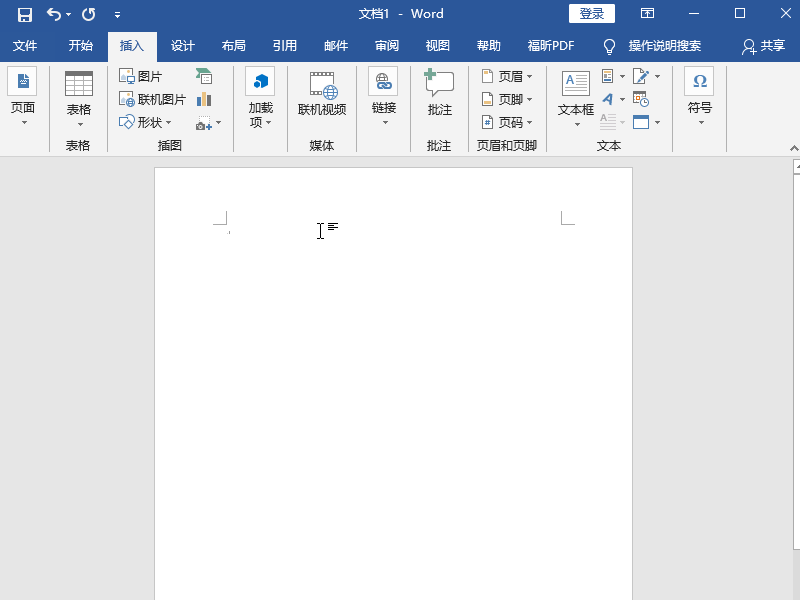Insert a chart using chart icon
Viewport: 800px width, 600px height.
coord(204,99)
